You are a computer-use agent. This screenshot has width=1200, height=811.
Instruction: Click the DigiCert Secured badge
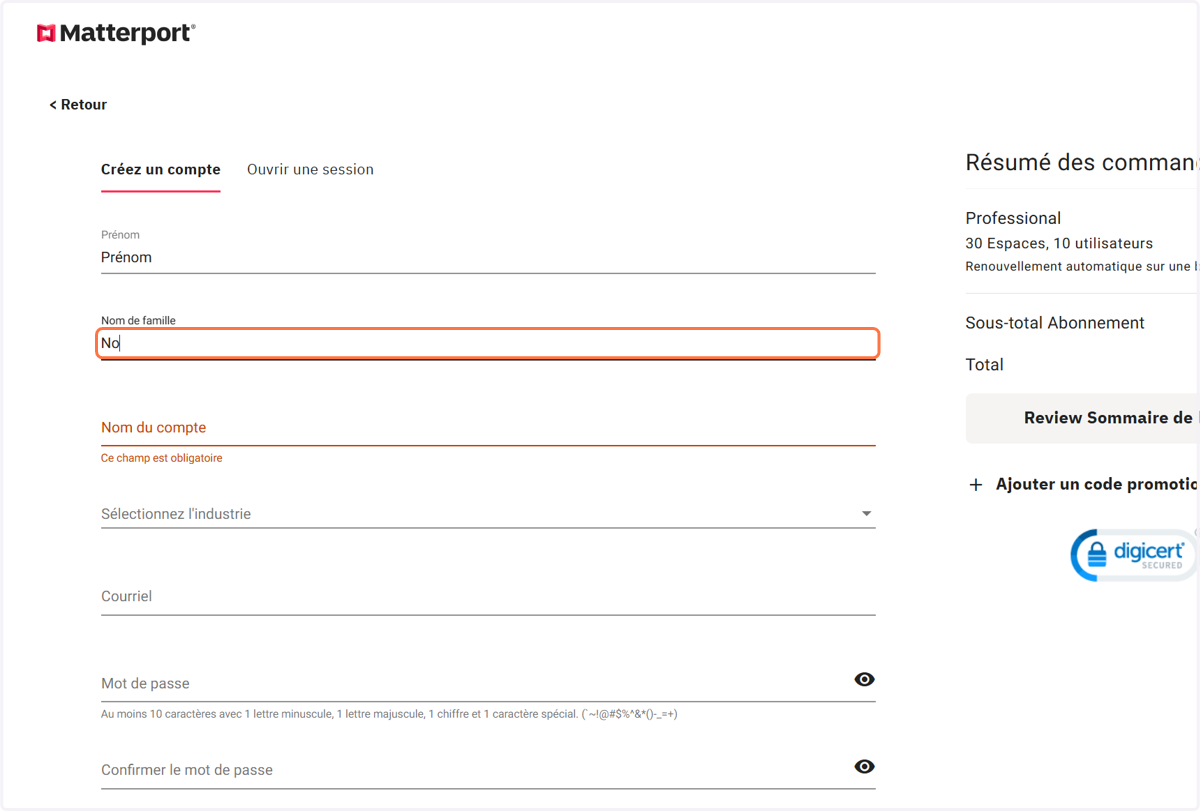1134,554
